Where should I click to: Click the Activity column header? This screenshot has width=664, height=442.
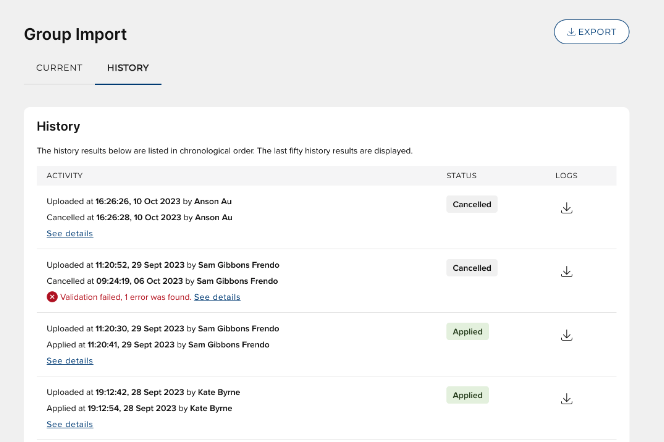[64, 175]
